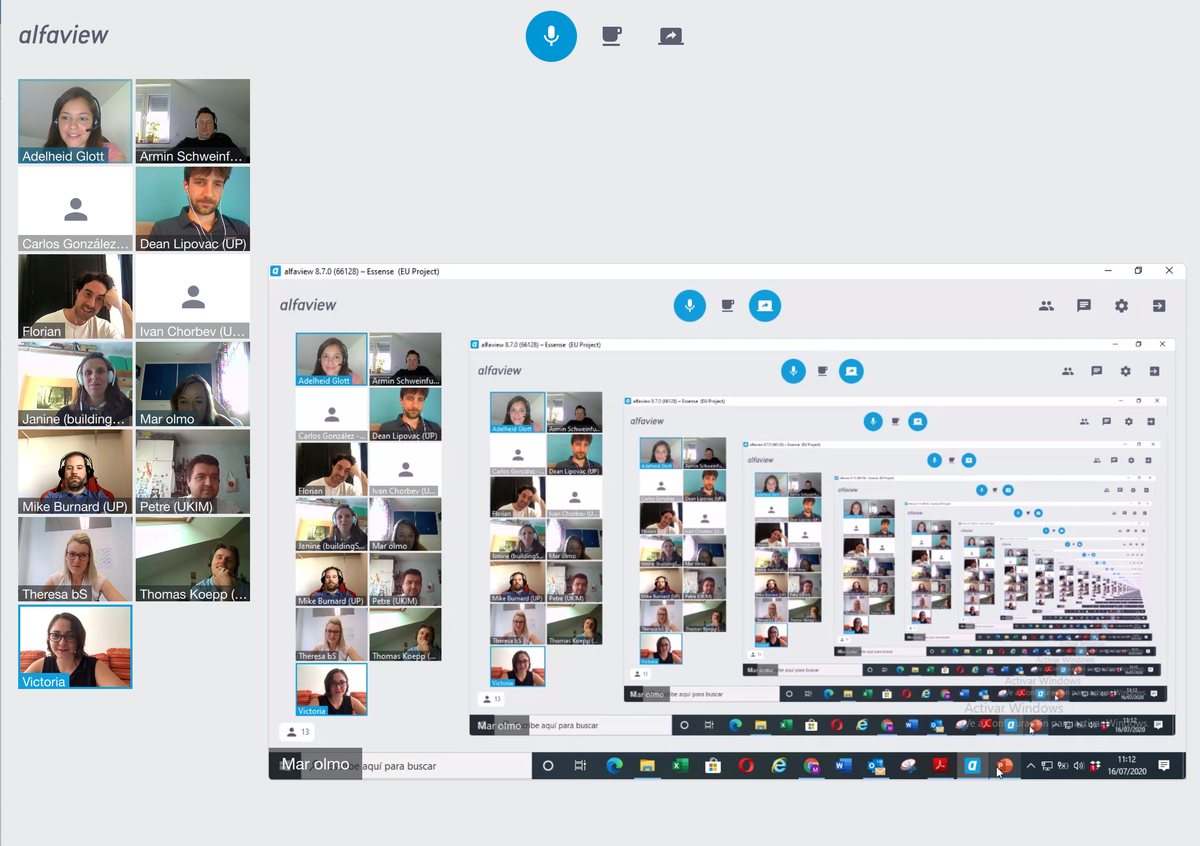Mute the microphone in the main alfaview bar
The width and height of the screenshot is (1200, 846).
(x=551, y=36)
